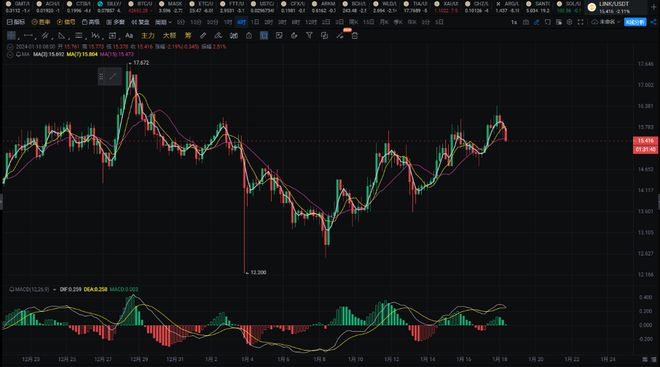660x367 pixels.
Task: Expand the 周期 period dropdown
Action: click(x=163, y=22)
